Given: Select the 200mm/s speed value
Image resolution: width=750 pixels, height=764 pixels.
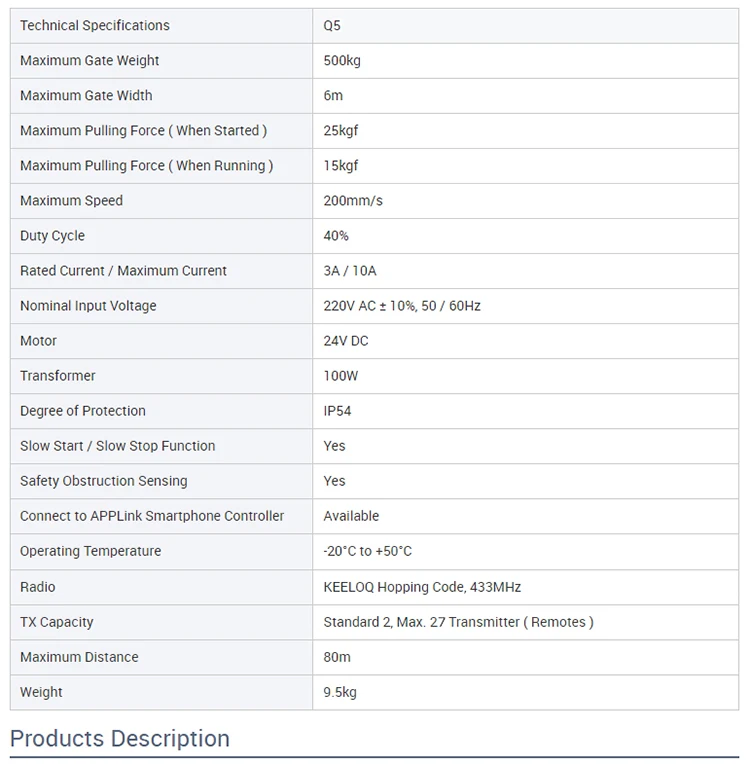Looking at the screenshot, I should pyautogui.click(x=353, y=200).
